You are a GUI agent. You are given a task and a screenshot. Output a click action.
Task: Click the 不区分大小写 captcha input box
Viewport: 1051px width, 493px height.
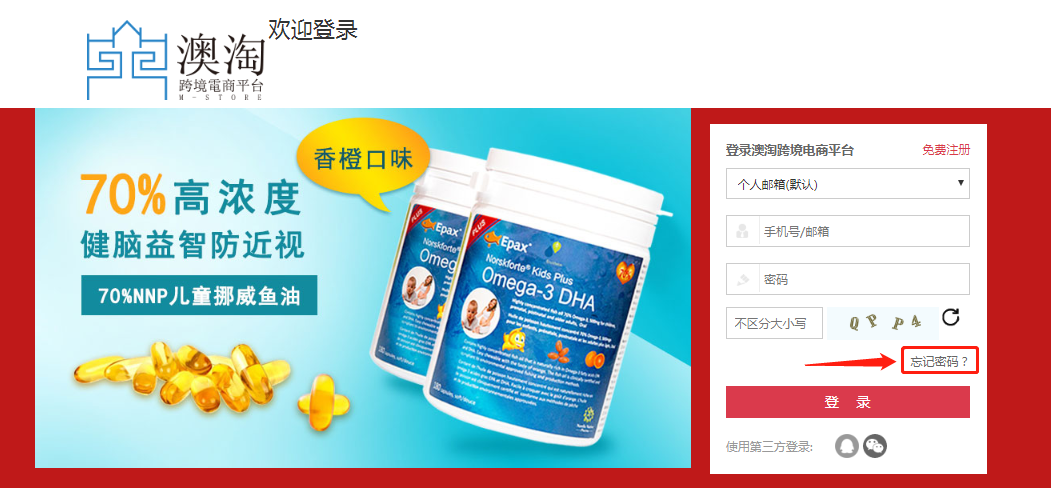[x=774, y=323]
